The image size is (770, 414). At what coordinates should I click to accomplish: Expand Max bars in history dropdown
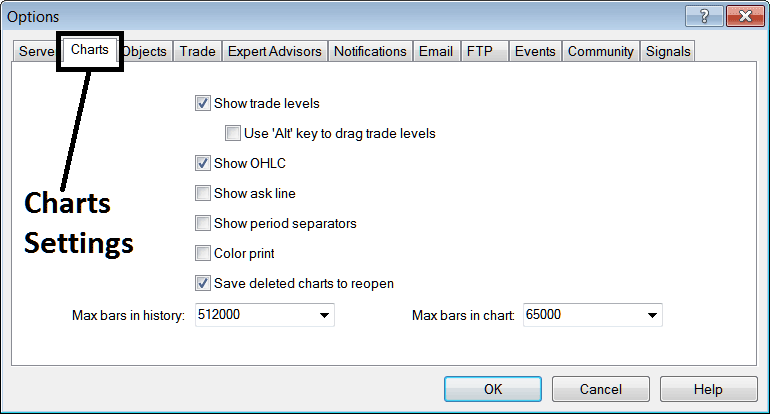click(x=324, y=315)
